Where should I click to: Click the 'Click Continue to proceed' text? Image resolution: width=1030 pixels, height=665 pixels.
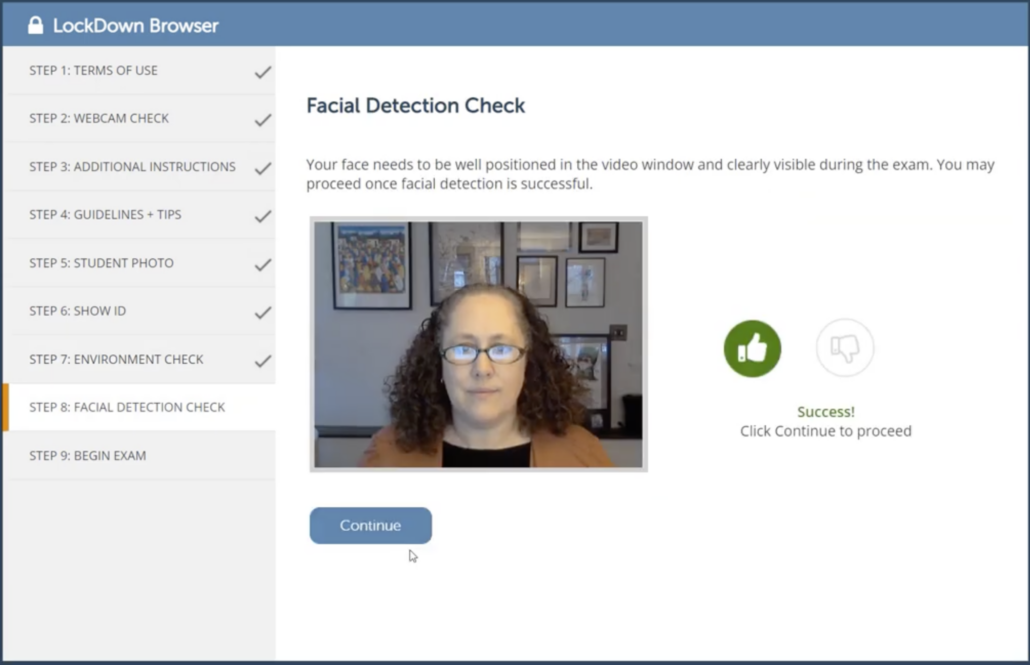[x=826, y=431]
